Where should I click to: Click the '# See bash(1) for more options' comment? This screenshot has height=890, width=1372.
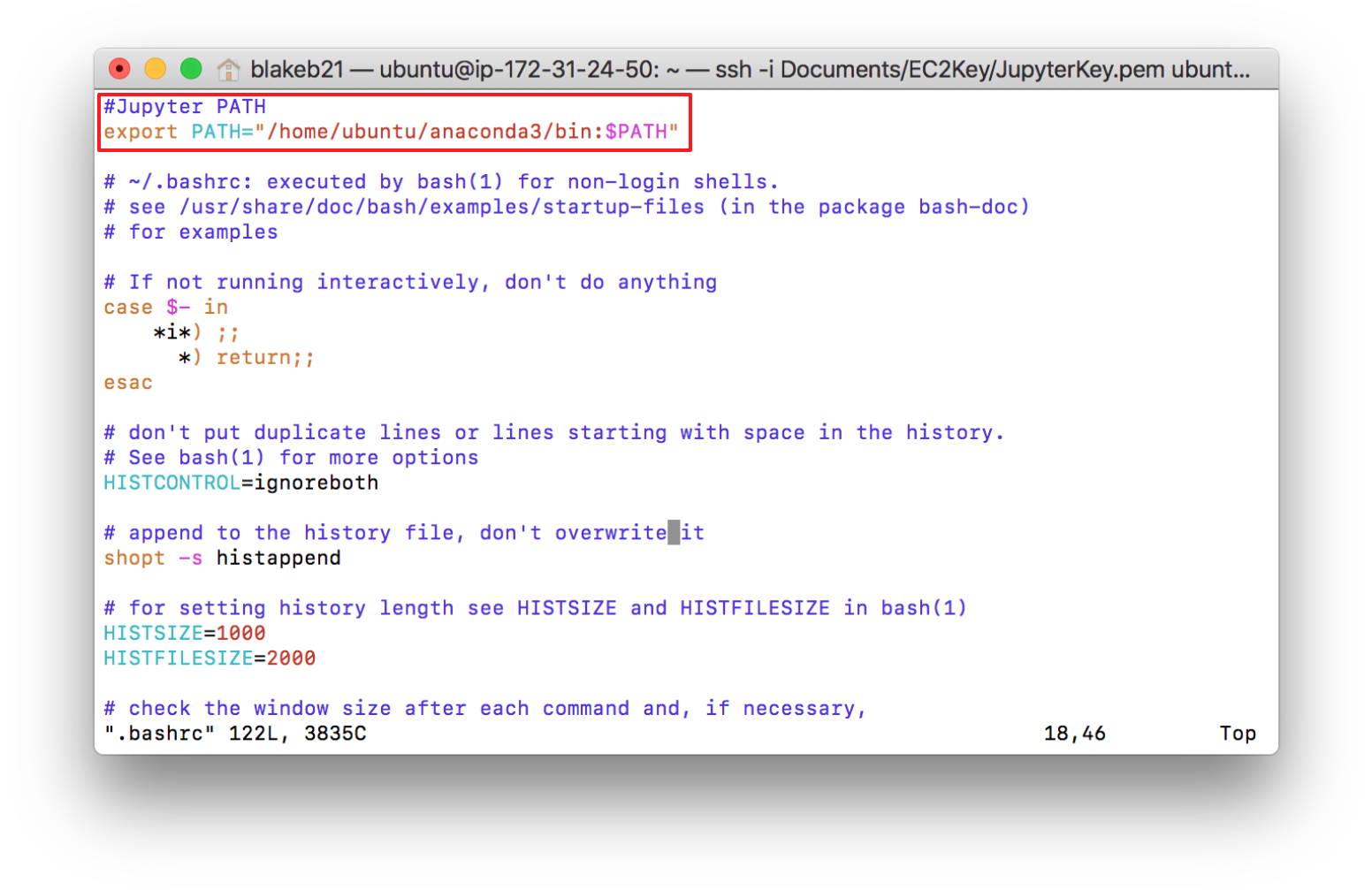click(x=291, y=458)
